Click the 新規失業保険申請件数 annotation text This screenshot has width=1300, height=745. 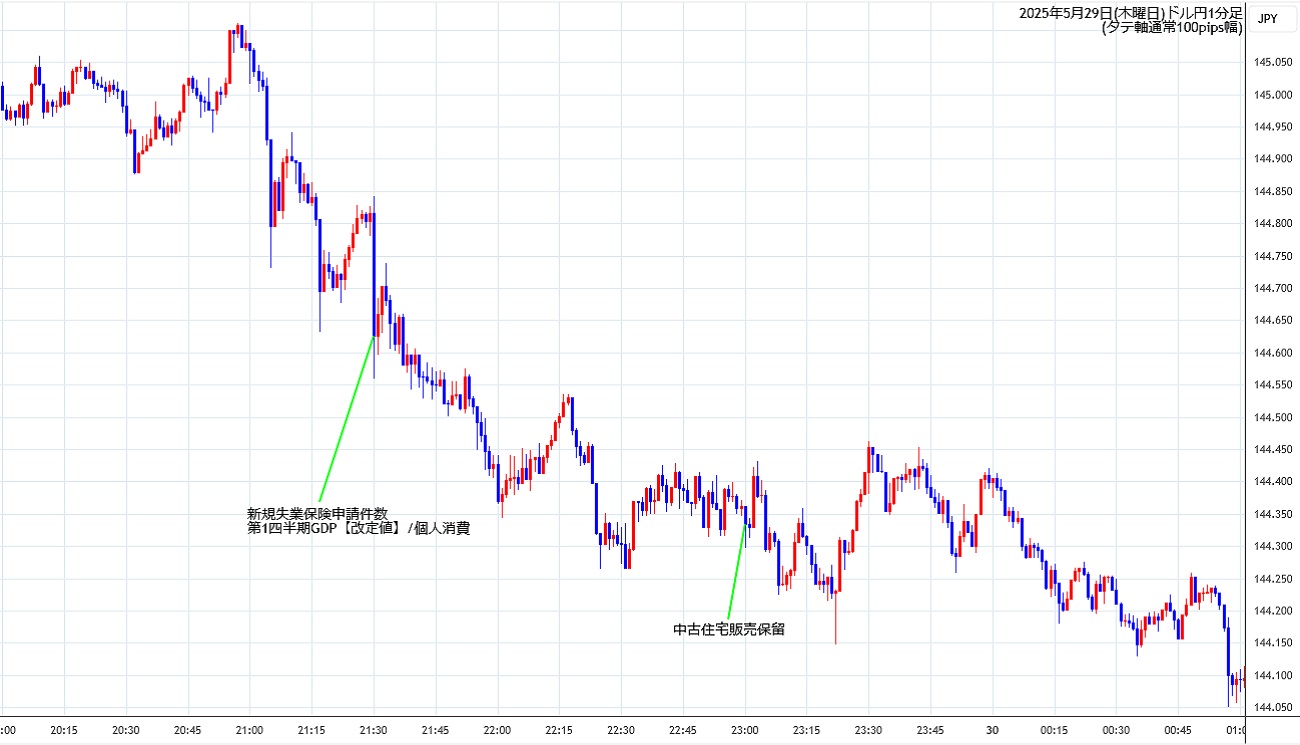click(317, 513)
